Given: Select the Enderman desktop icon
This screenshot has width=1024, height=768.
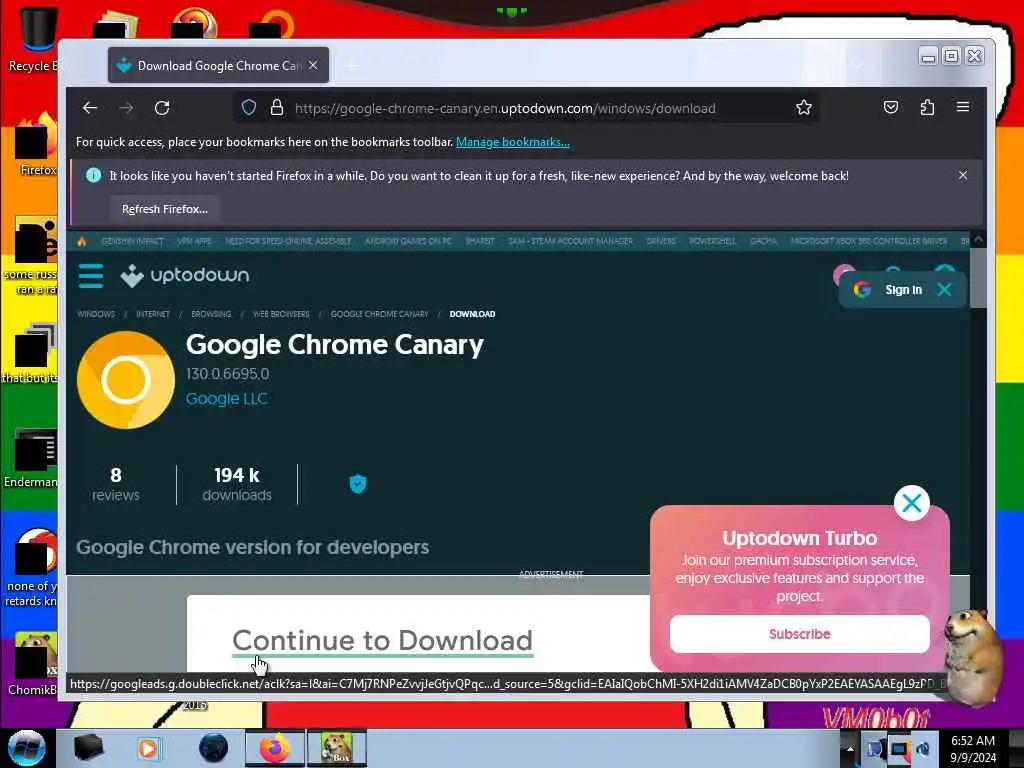Looking at the screenshot, I should pyautogui.click(x=31, y=458).
